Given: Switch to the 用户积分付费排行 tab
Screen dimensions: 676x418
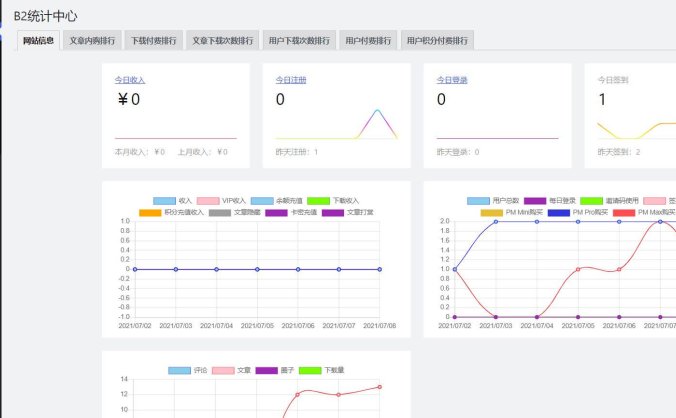Looking at the screenshot, I should point(437,41).
